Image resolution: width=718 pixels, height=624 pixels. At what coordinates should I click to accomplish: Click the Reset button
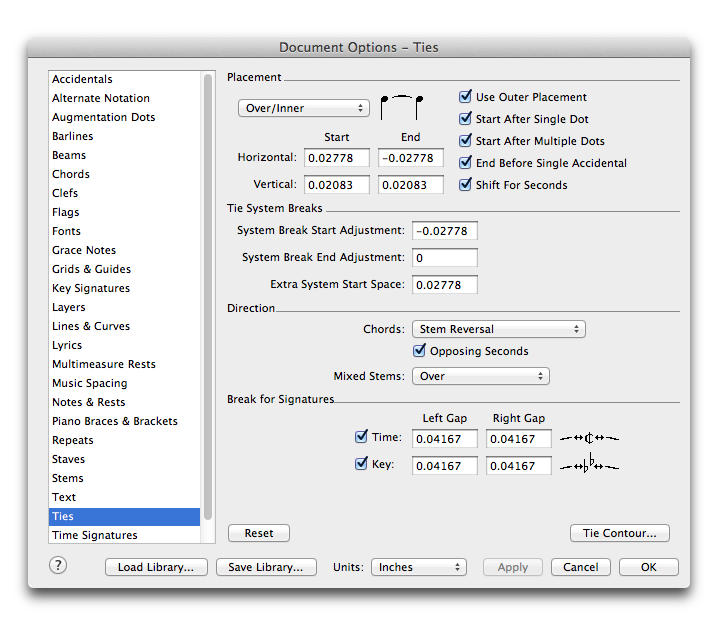pyautogui.click(x=259, y=533)
